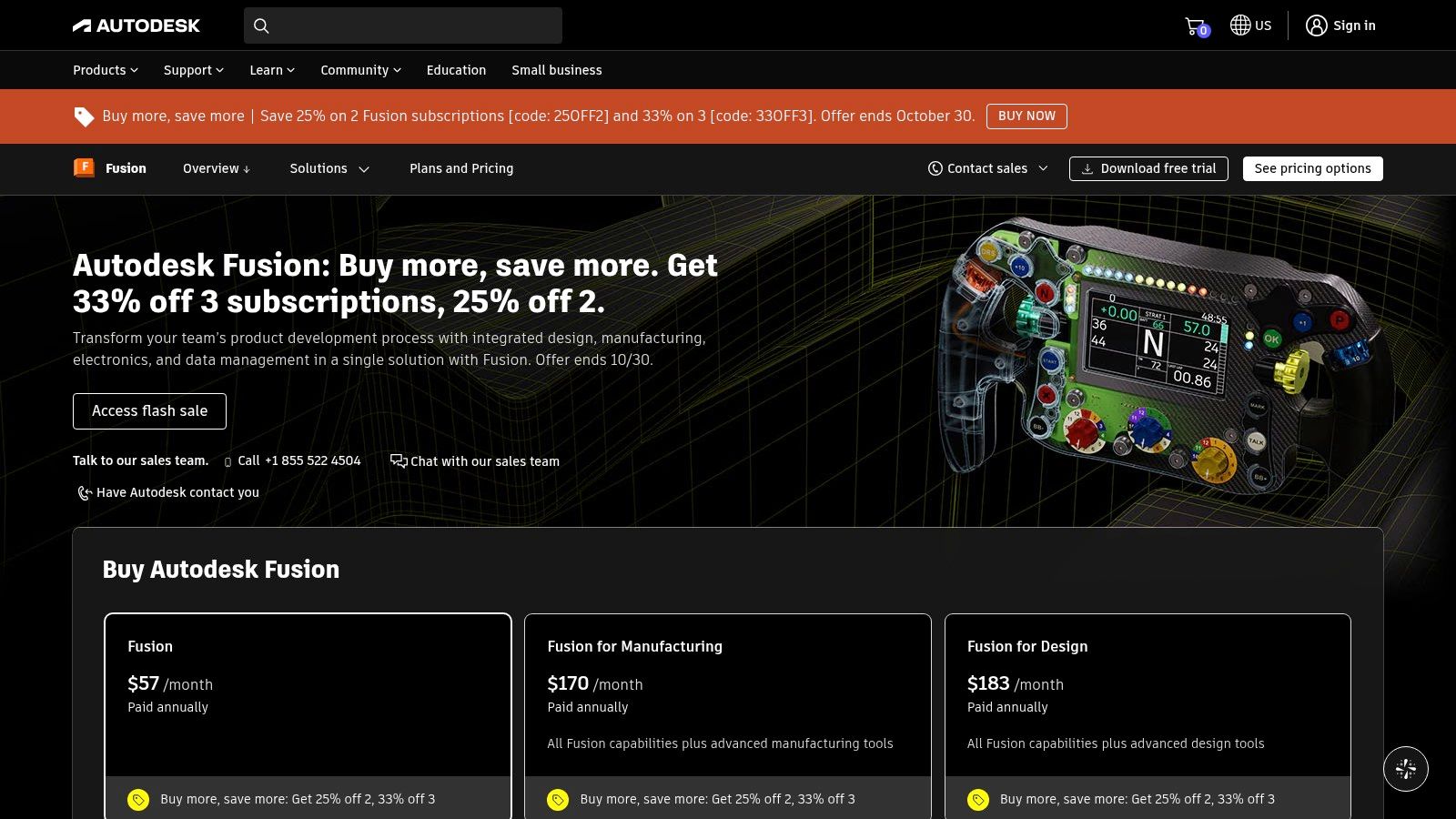Click the Access flash sale button
The image size is (1456, 819).
pos(149,411)
